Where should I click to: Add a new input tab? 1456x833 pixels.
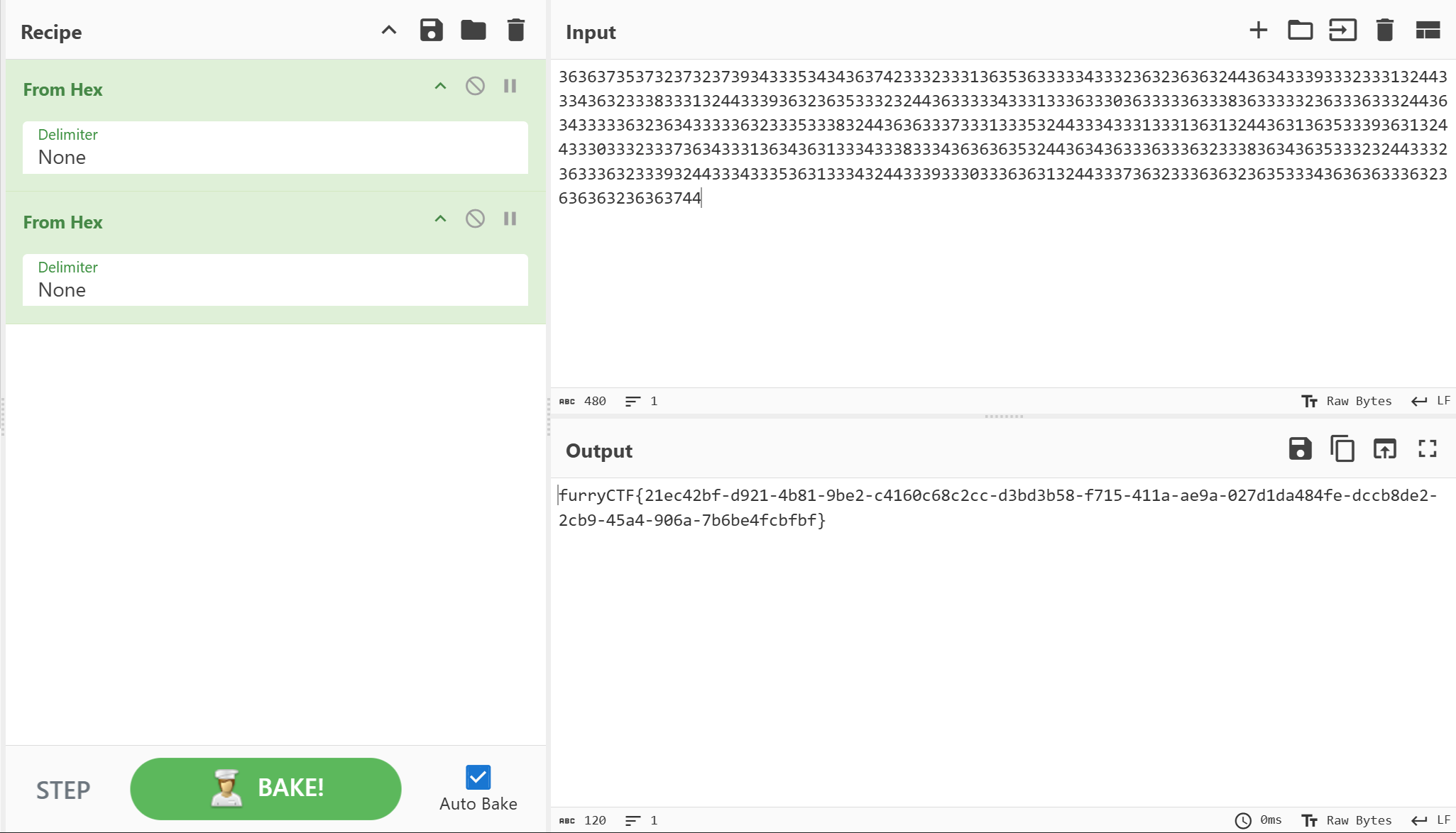(1258, 31)
